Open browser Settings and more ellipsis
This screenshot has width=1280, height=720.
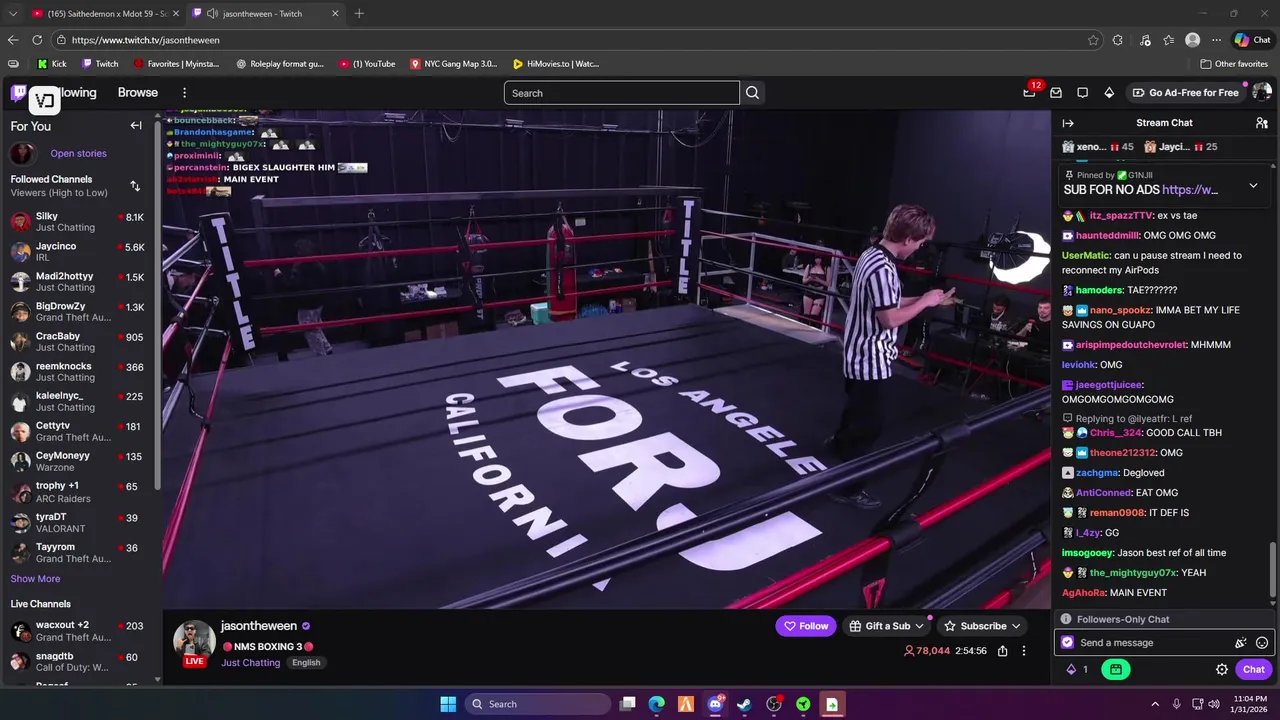coord(1216,40)
